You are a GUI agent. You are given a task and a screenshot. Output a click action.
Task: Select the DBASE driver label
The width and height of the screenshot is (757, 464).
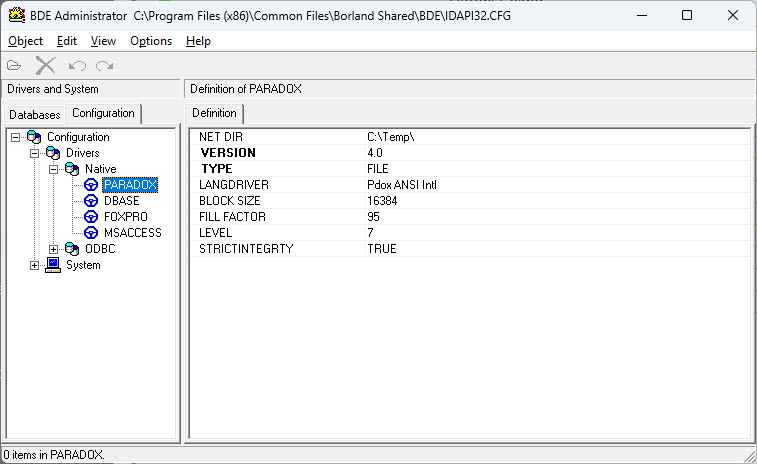point(122,201)
